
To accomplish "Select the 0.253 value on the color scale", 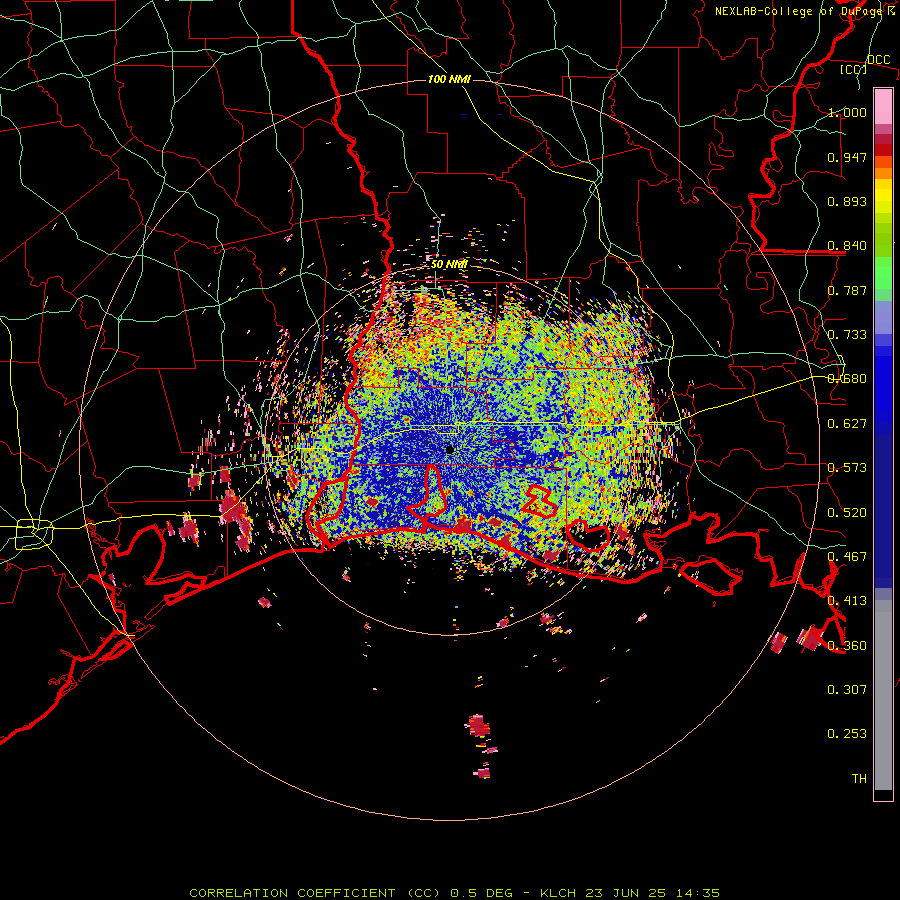I will tap(847, 734).
